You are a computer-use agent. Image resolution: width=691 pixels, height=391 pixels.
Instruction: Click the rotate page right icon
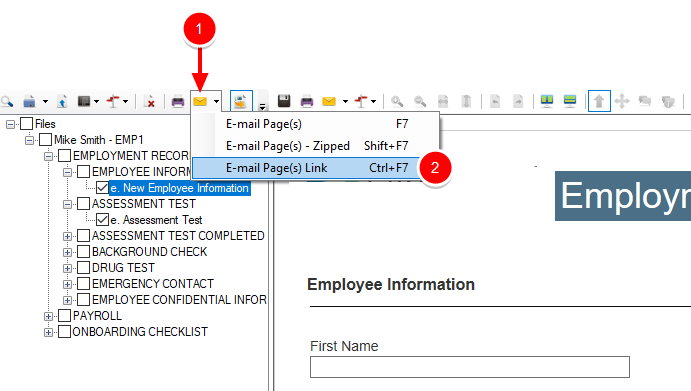(x=518, y=102)
